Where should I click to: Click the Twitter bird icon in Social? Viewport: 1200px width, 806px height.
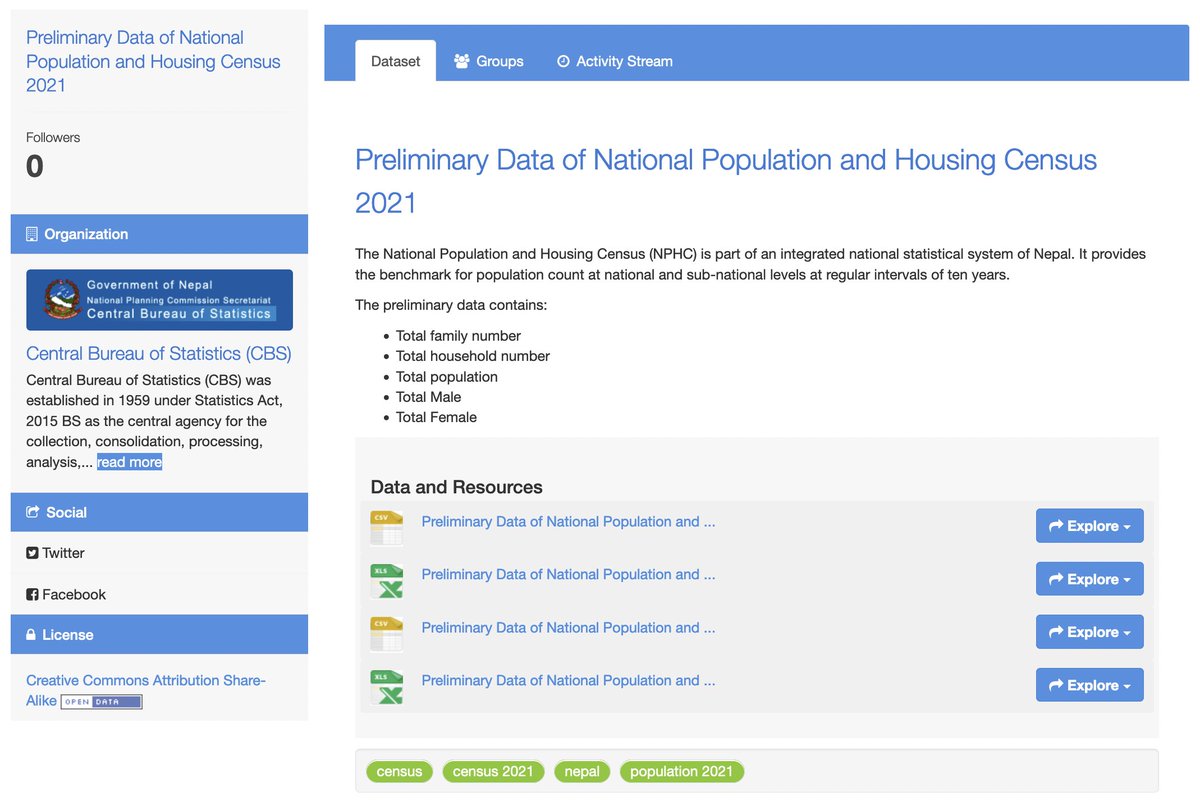coord(32,553)
